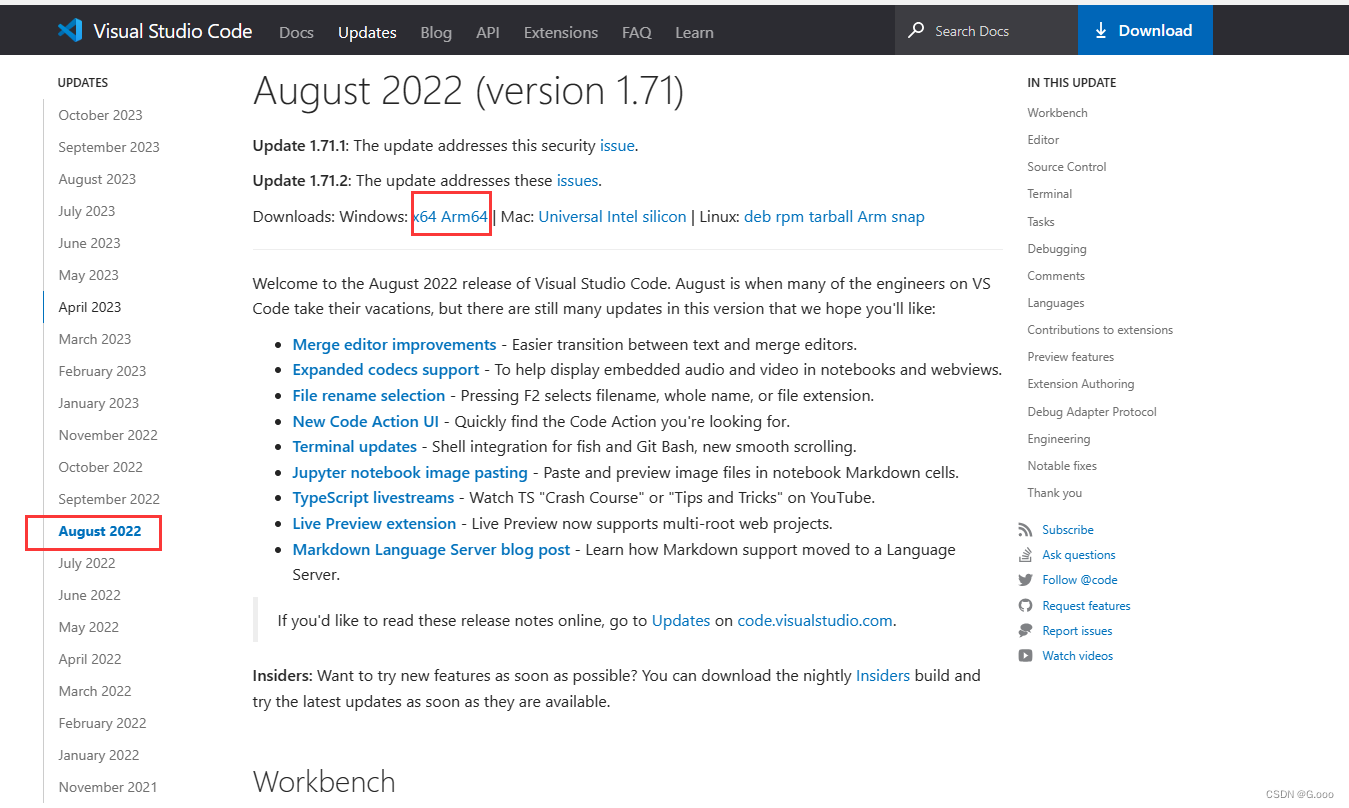Download the Mac Intel build
Viewport: 1349px width, 808px height.
(x=623, y=216)
